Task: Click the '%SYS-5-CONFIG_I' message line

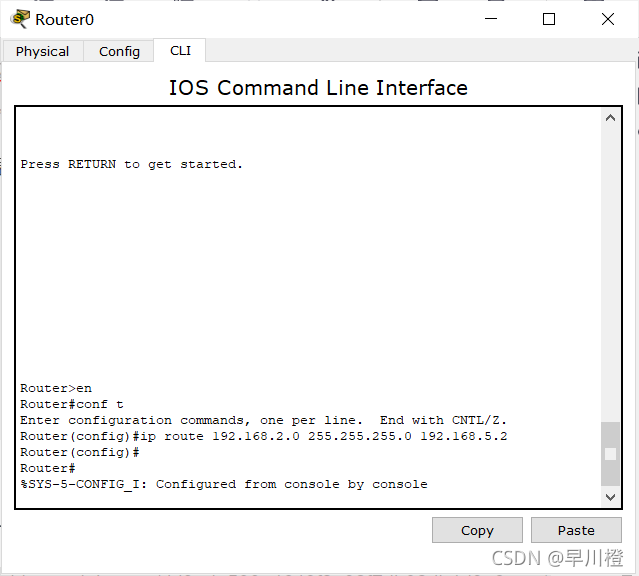Action: click(x=224, y=484)
